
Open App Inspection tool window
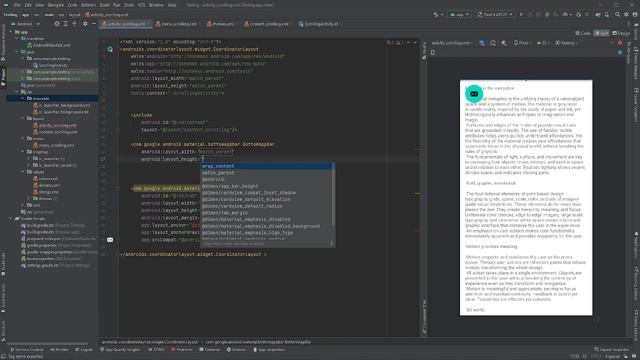point(268,350)
